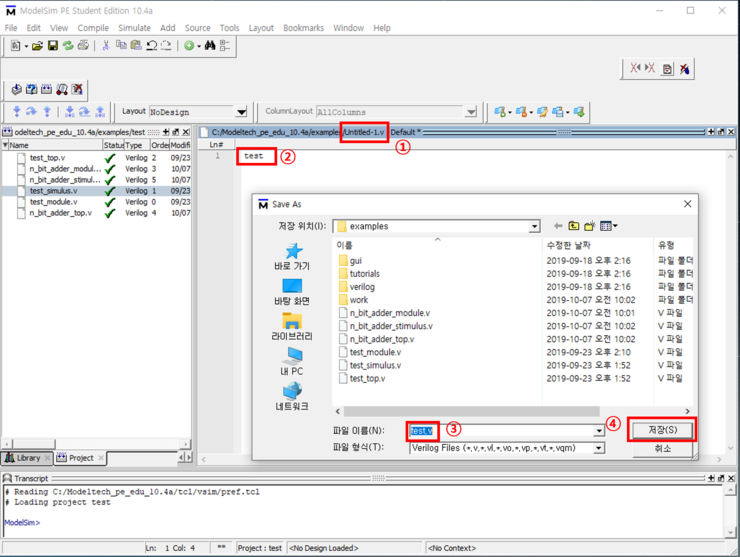Select test_top.v in project pane
This screenshot has height=557, width=740.
click(48, 158)
